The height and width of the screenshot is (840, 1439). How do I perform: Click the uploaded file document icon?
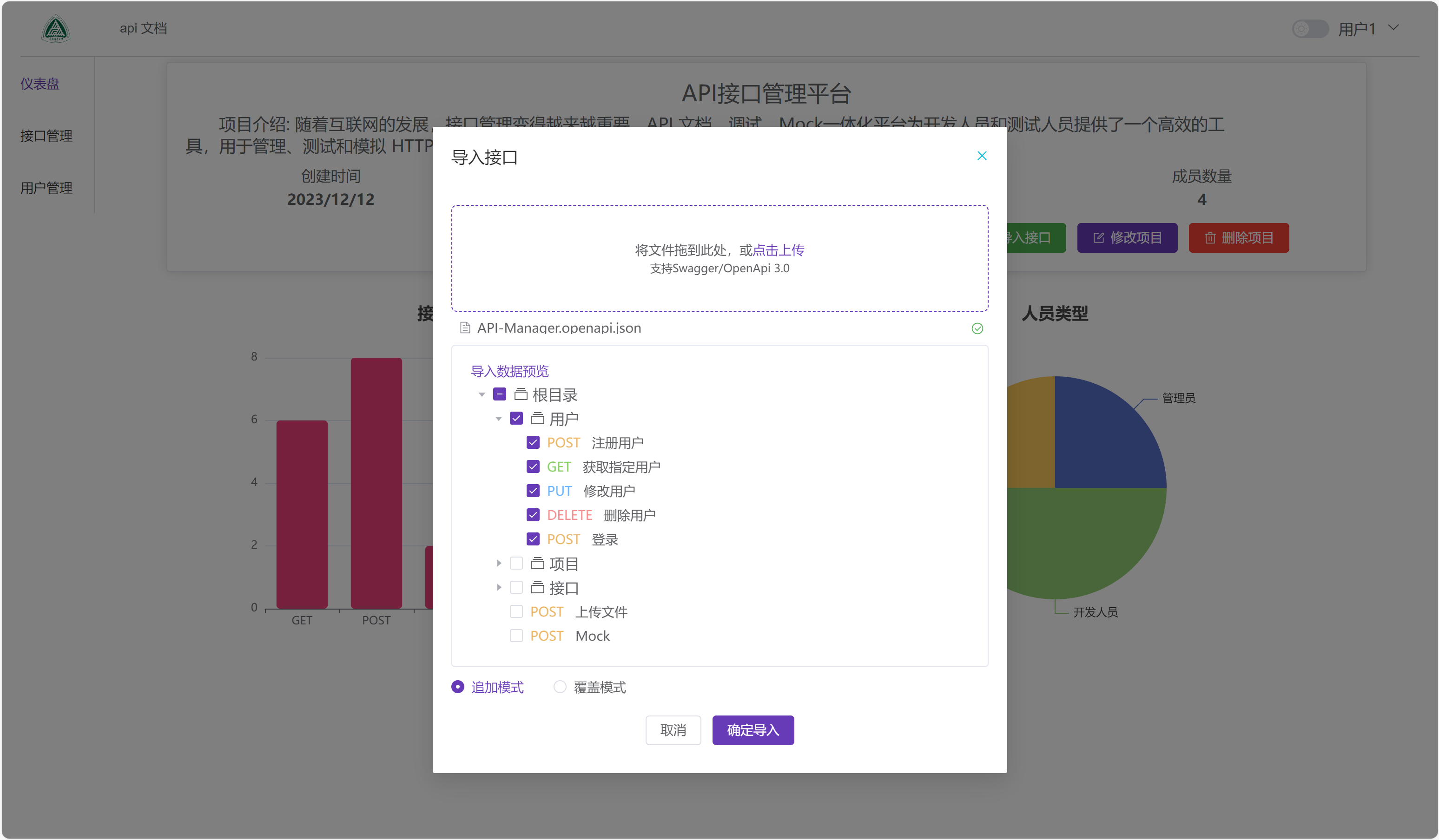(465, 328)
